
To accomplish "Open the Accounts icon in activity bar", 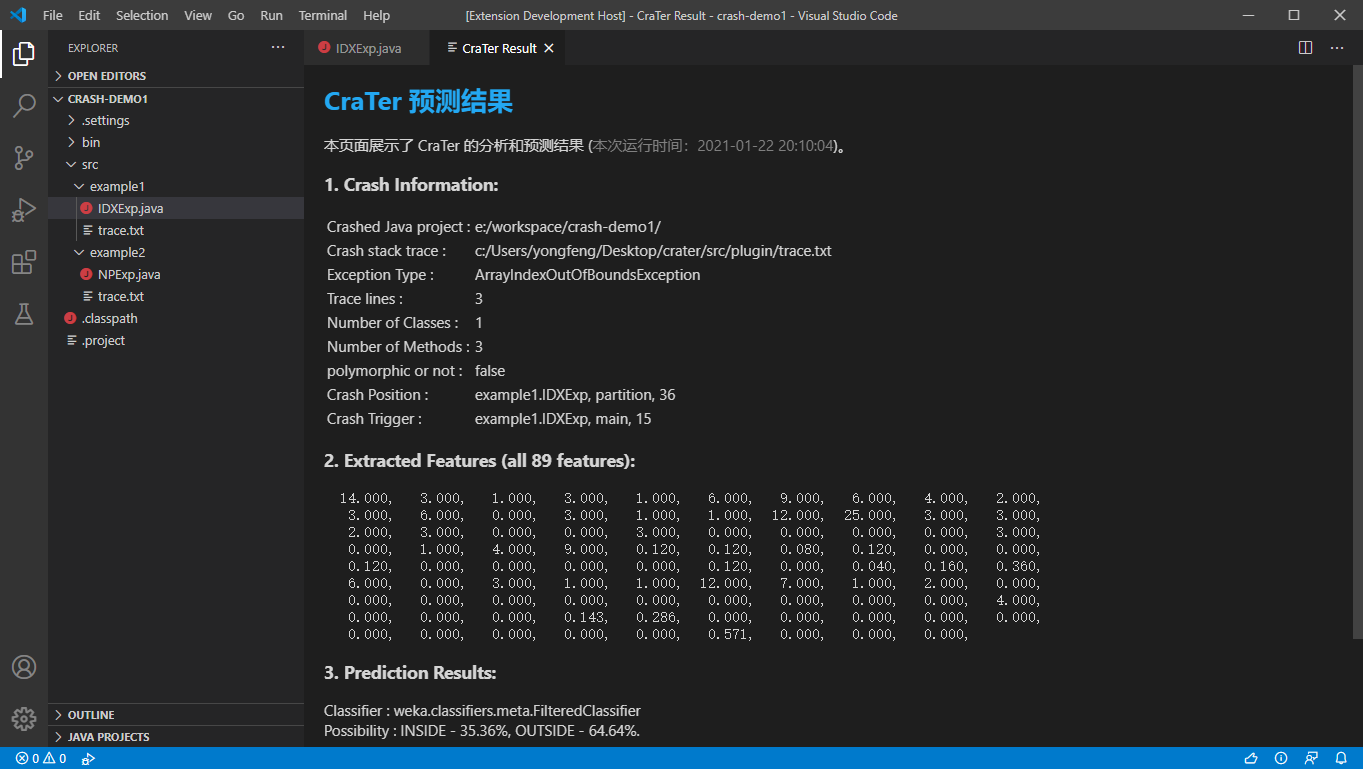I will 24,667.
